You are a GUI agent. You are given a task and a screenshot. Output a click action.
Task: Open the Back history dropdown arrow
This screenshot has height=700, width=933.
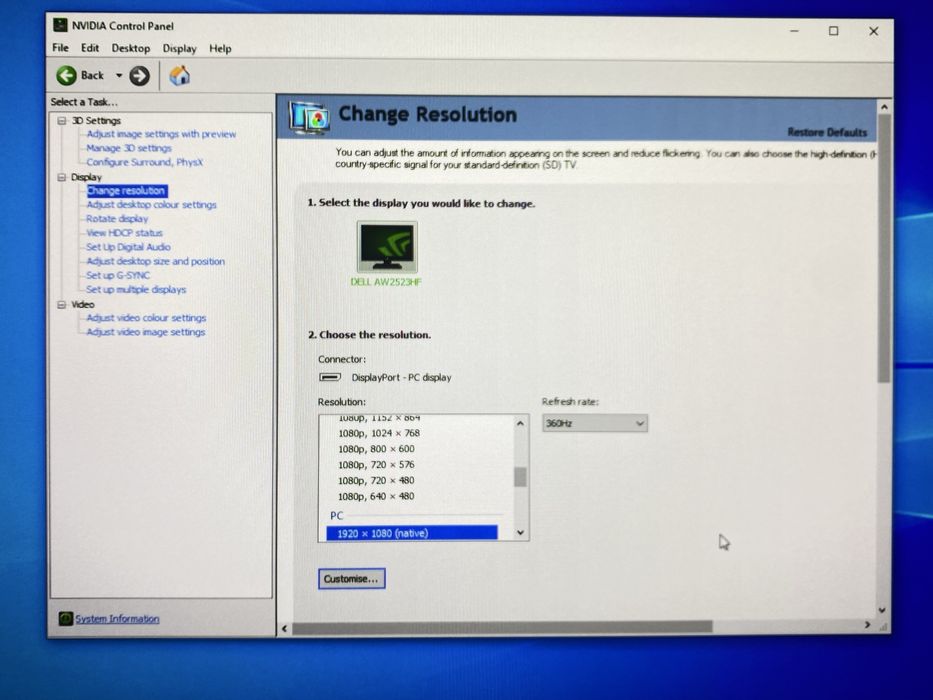(119, 76)
